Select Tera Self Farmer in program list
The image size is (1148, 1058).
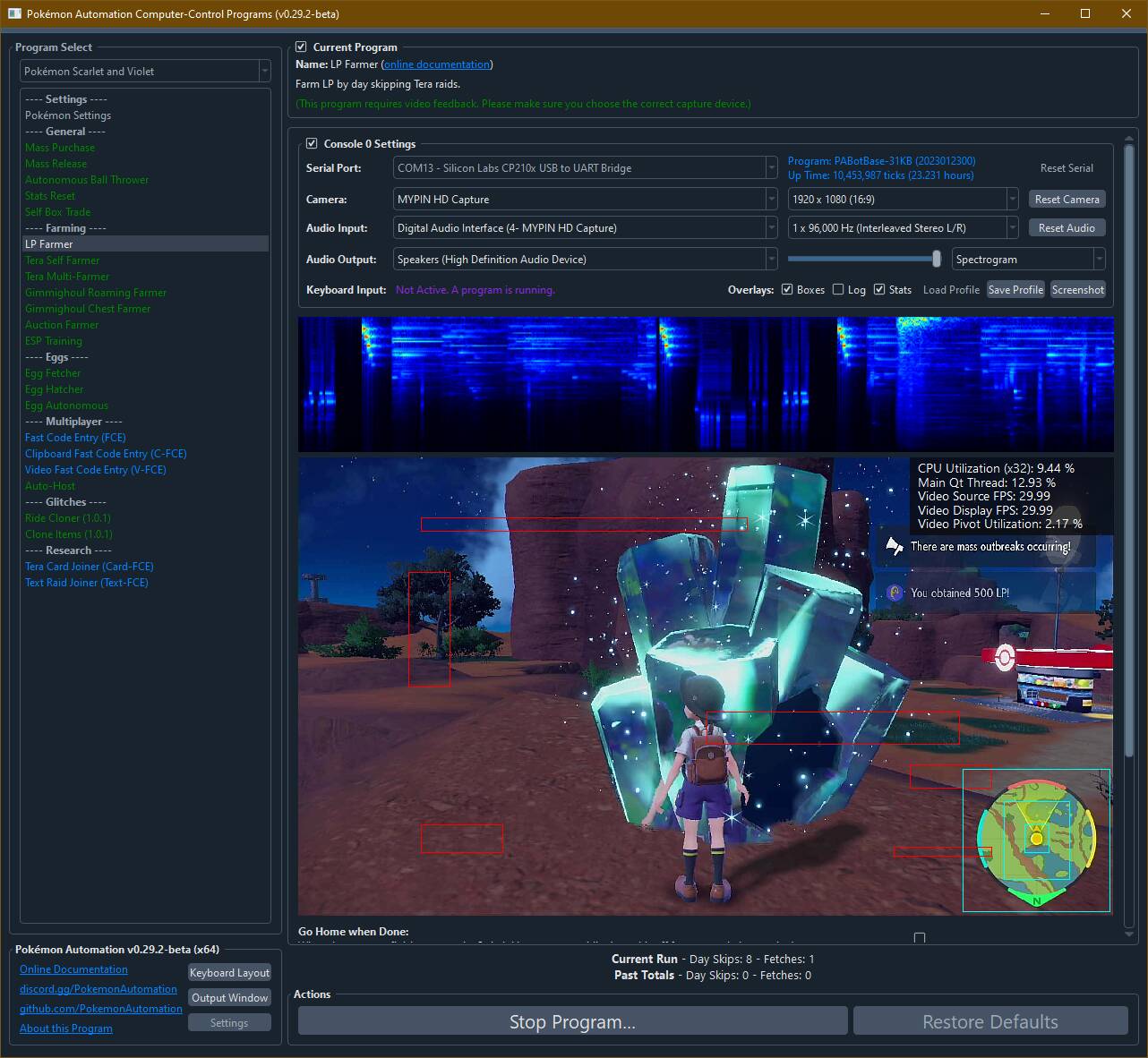coord(63,260)
